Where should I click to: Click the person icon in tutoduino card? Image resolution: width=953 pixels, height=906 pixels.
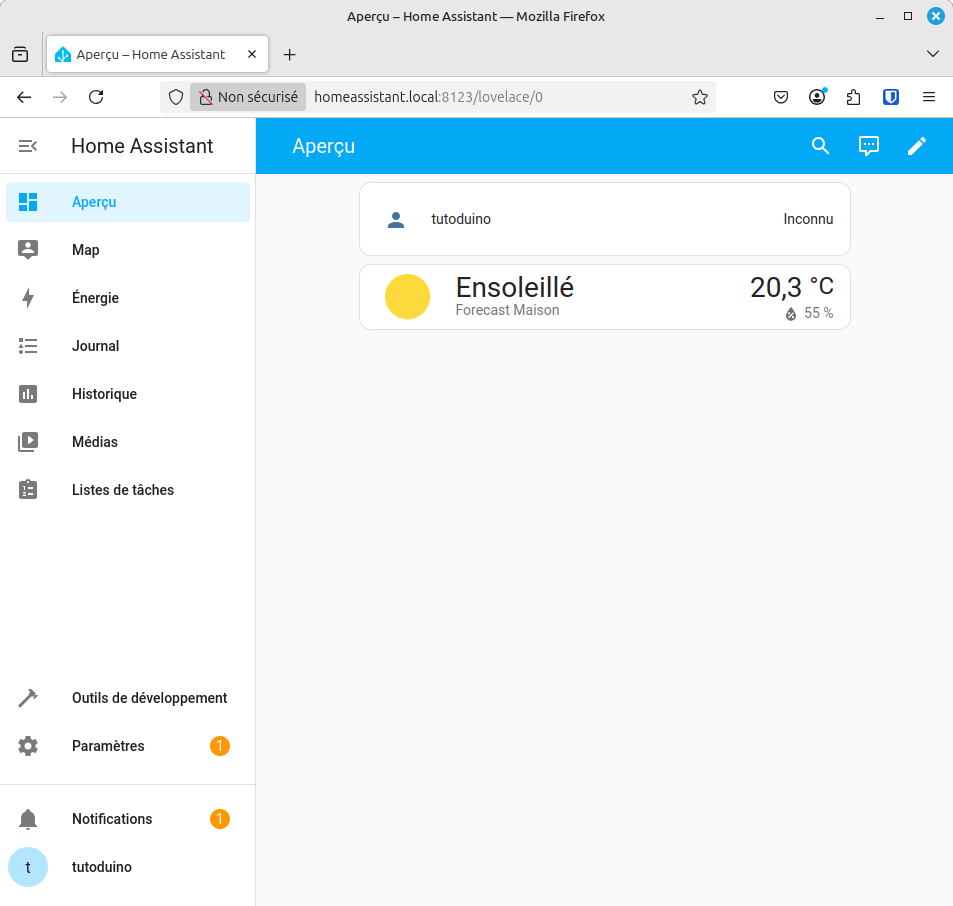pos(396,219)
